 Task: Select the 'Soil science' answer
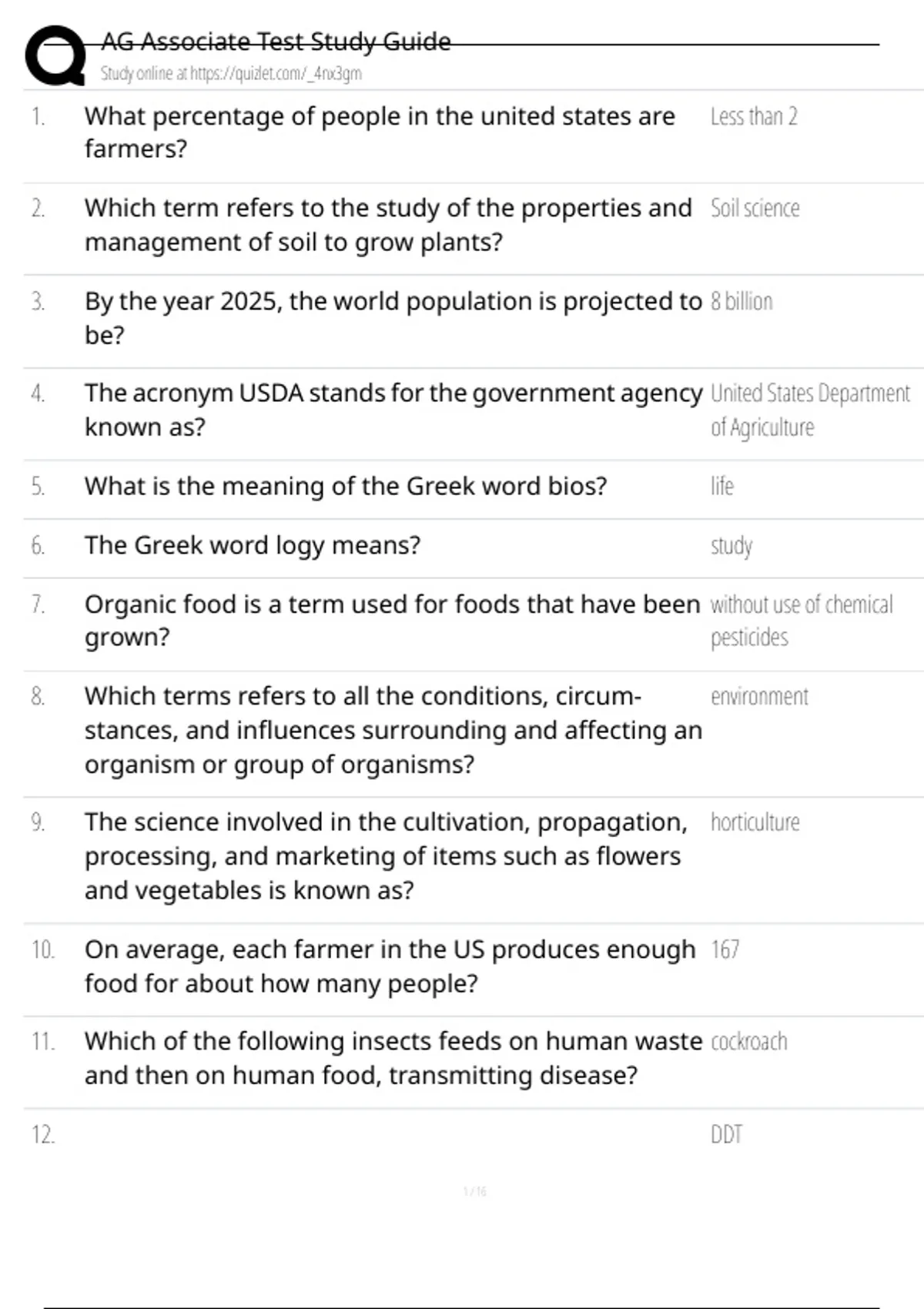point(755,209)
